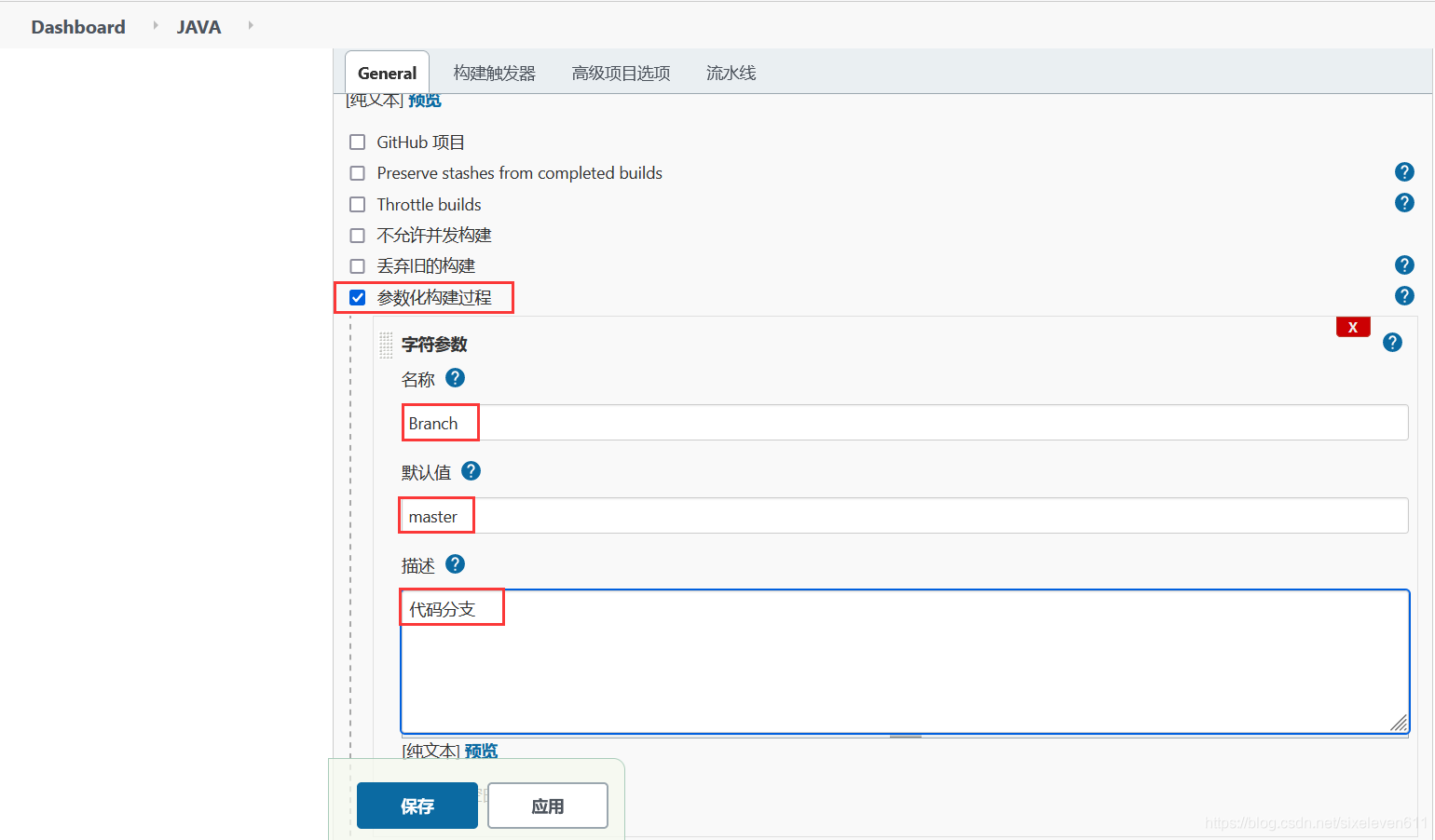
Task: Click the 字符参数 section heading
Action: (x=434, y=345)
